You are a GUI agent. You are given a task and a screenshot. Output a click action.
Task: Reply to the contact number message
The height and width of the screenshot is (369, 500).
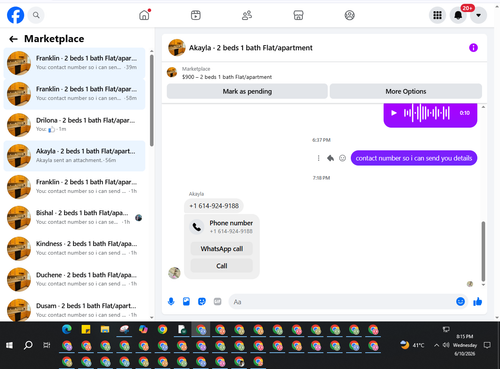pos(330,158)
